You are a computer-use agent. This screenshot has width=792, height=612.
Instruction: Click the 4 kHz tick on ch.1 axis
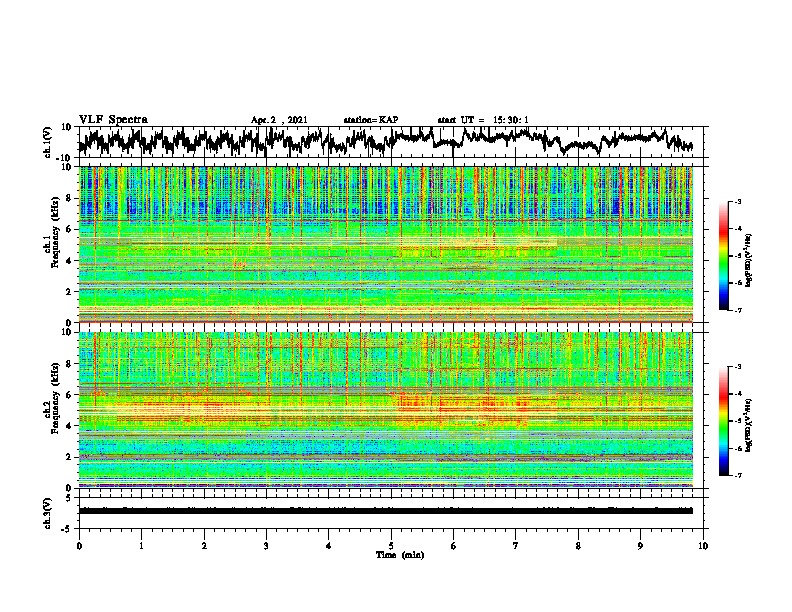tap(70, 261)
